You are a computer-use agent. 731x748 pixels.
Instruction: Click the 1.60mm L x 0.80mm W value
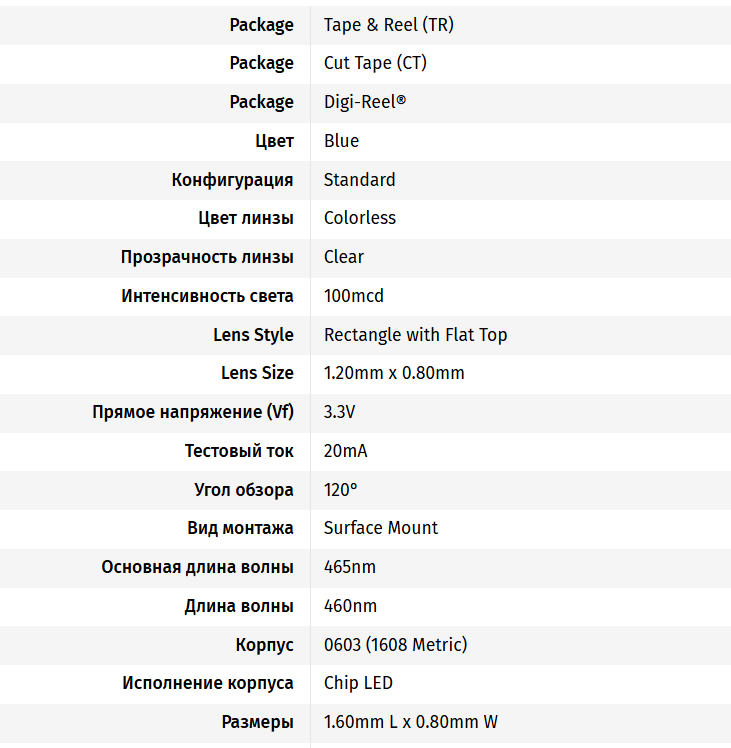410,722
